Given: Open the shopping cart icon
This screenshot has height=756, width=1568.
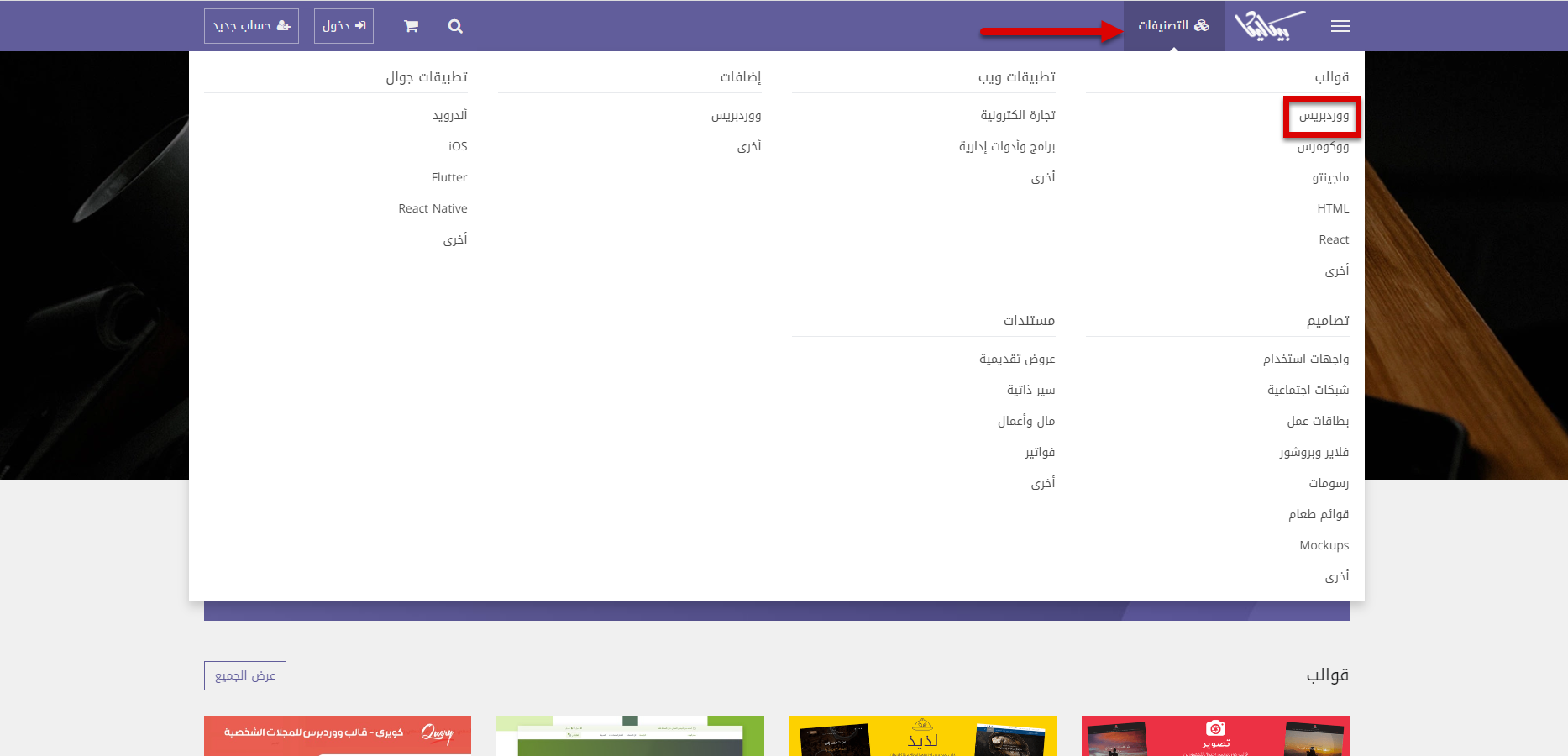Looking at the screenshot, I should tap(411, 26).
